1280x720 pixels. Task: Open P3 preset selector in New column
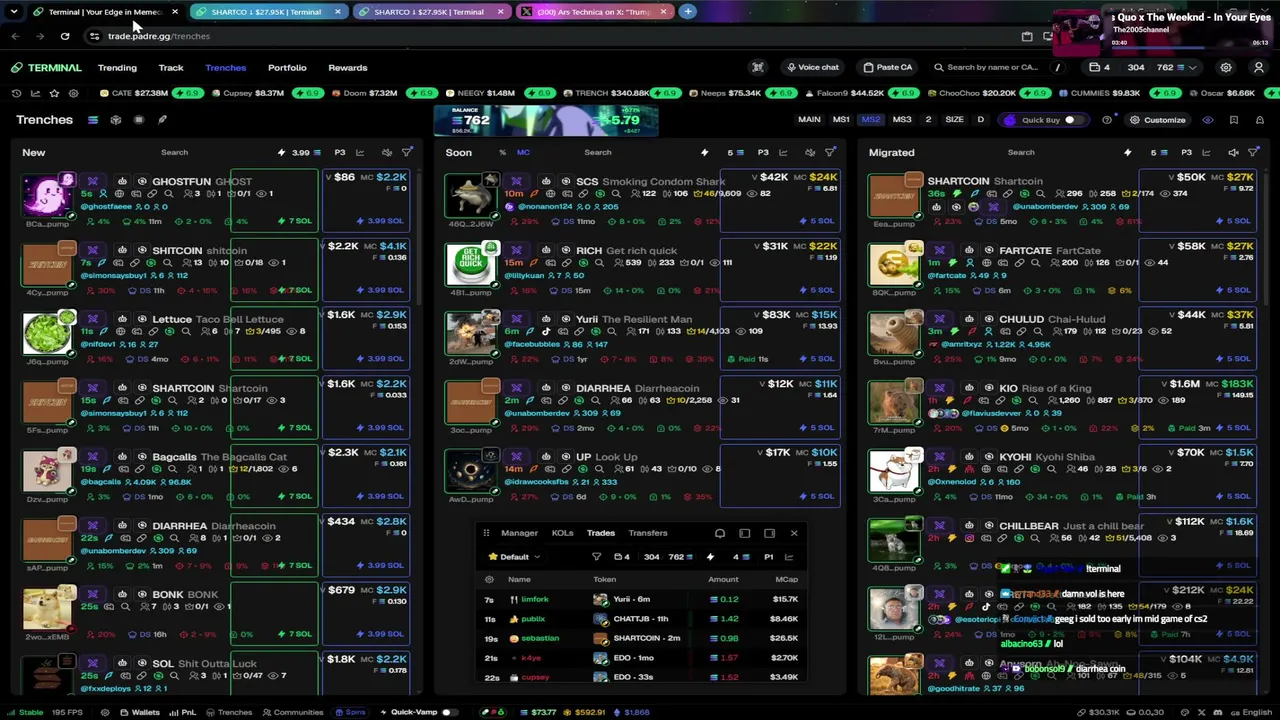340,153
